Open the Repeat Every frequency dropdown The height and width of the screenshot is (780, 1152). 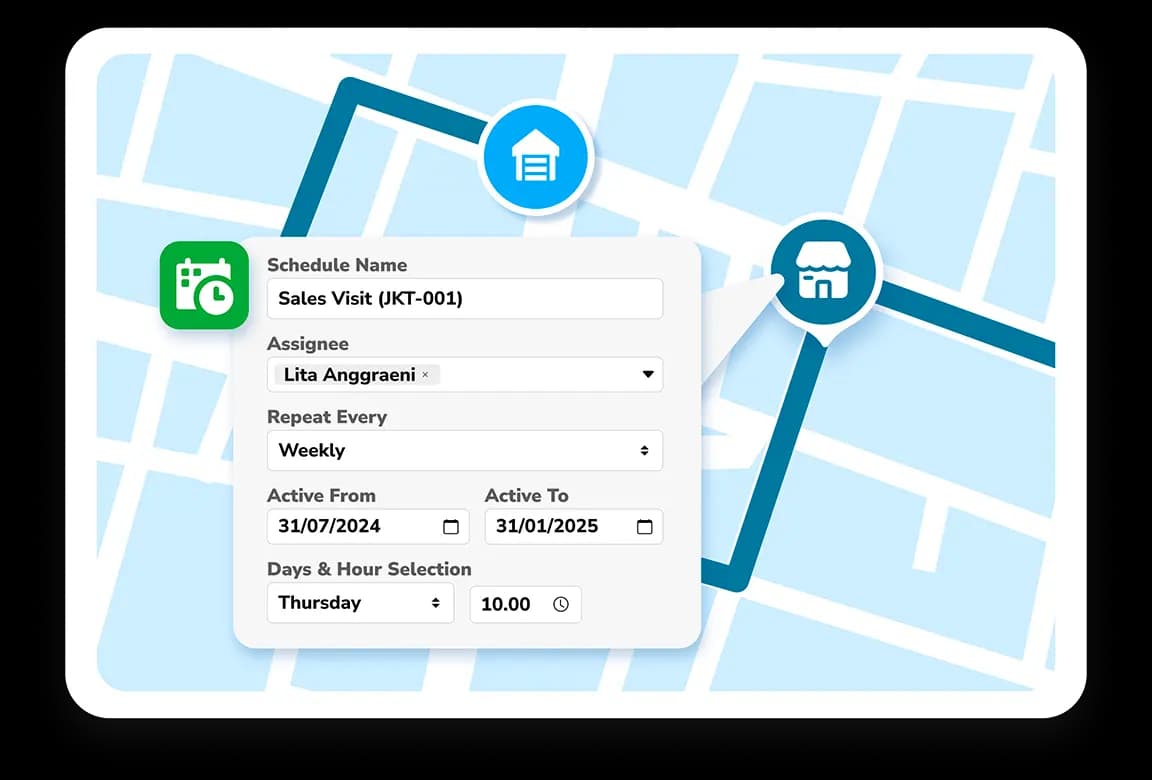pos(465,450)
